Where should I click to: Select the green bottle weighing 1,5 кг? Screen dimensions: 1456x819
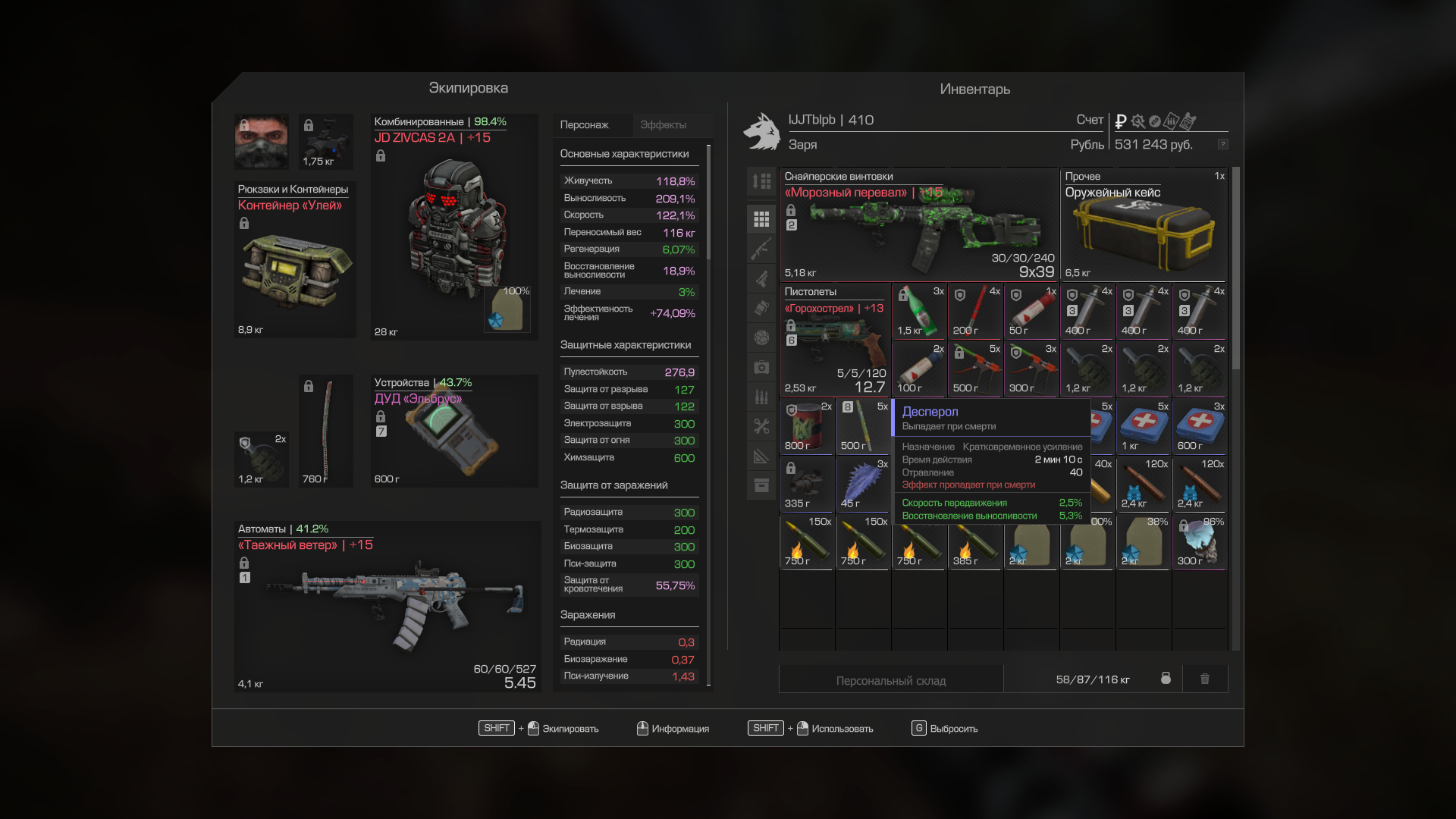[919, 311]
